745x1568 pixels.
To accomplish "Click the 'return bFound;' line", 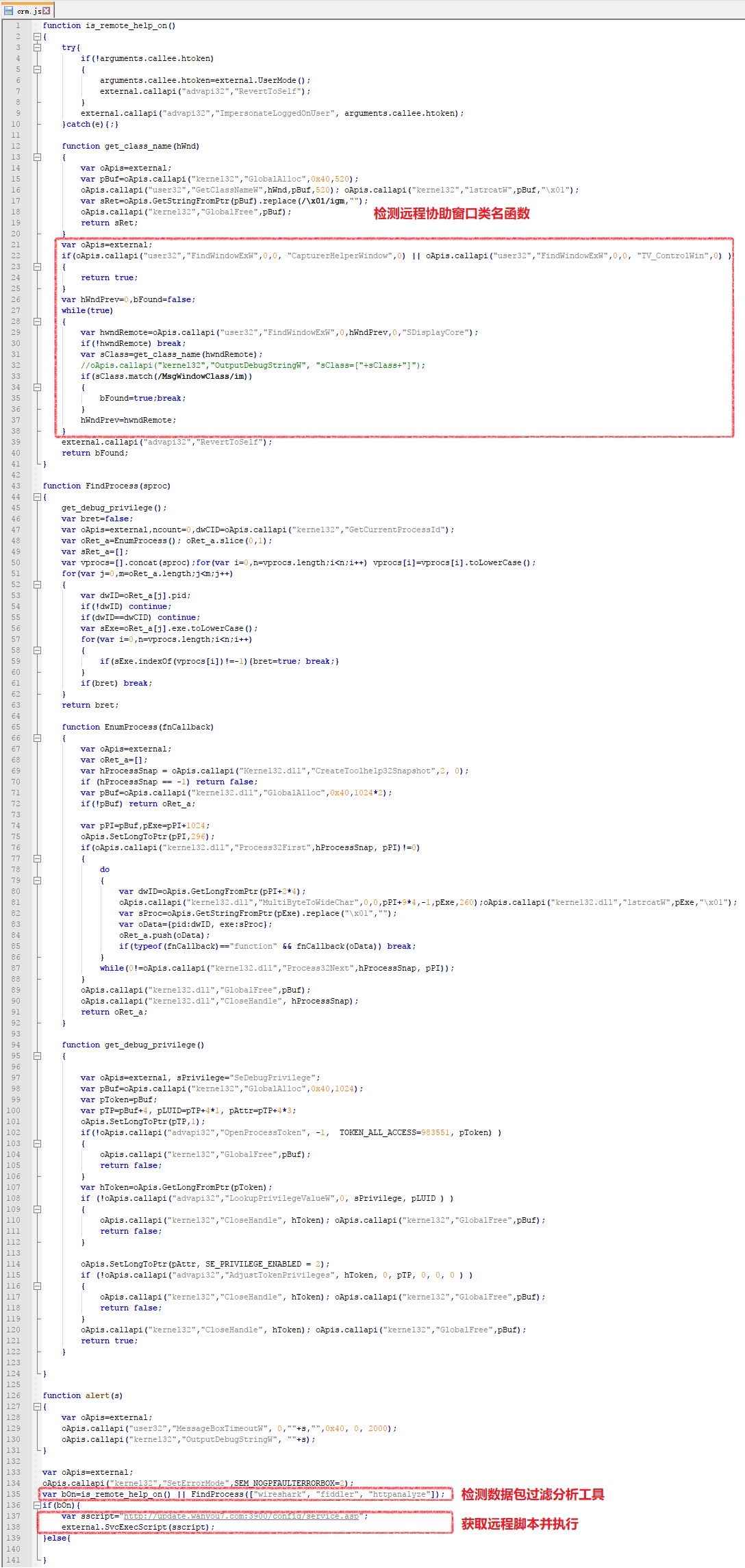I will [94, 453].
